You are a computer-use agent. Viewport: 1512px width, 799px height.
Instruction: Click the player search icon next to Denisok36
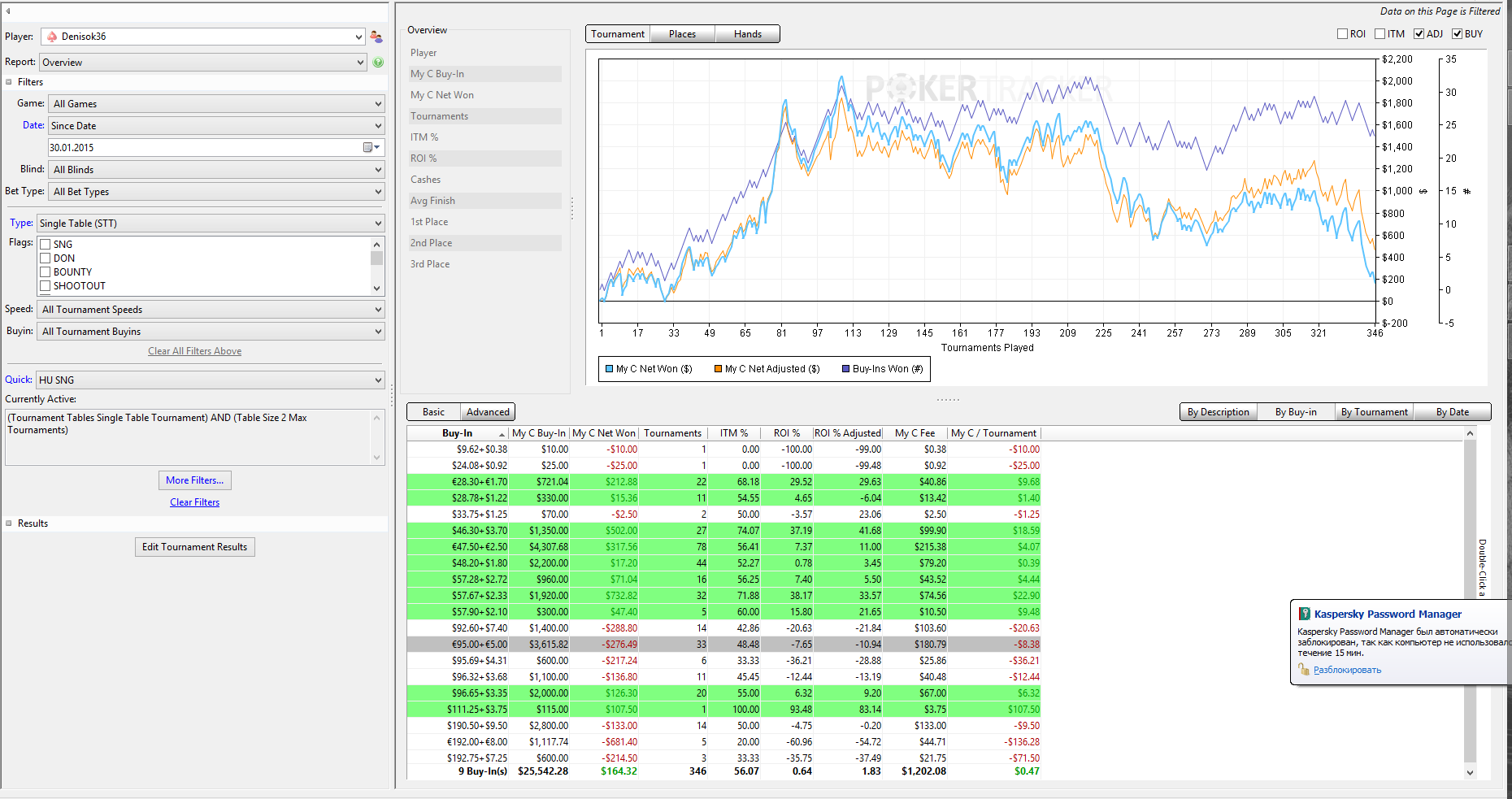tap(376, 37)
